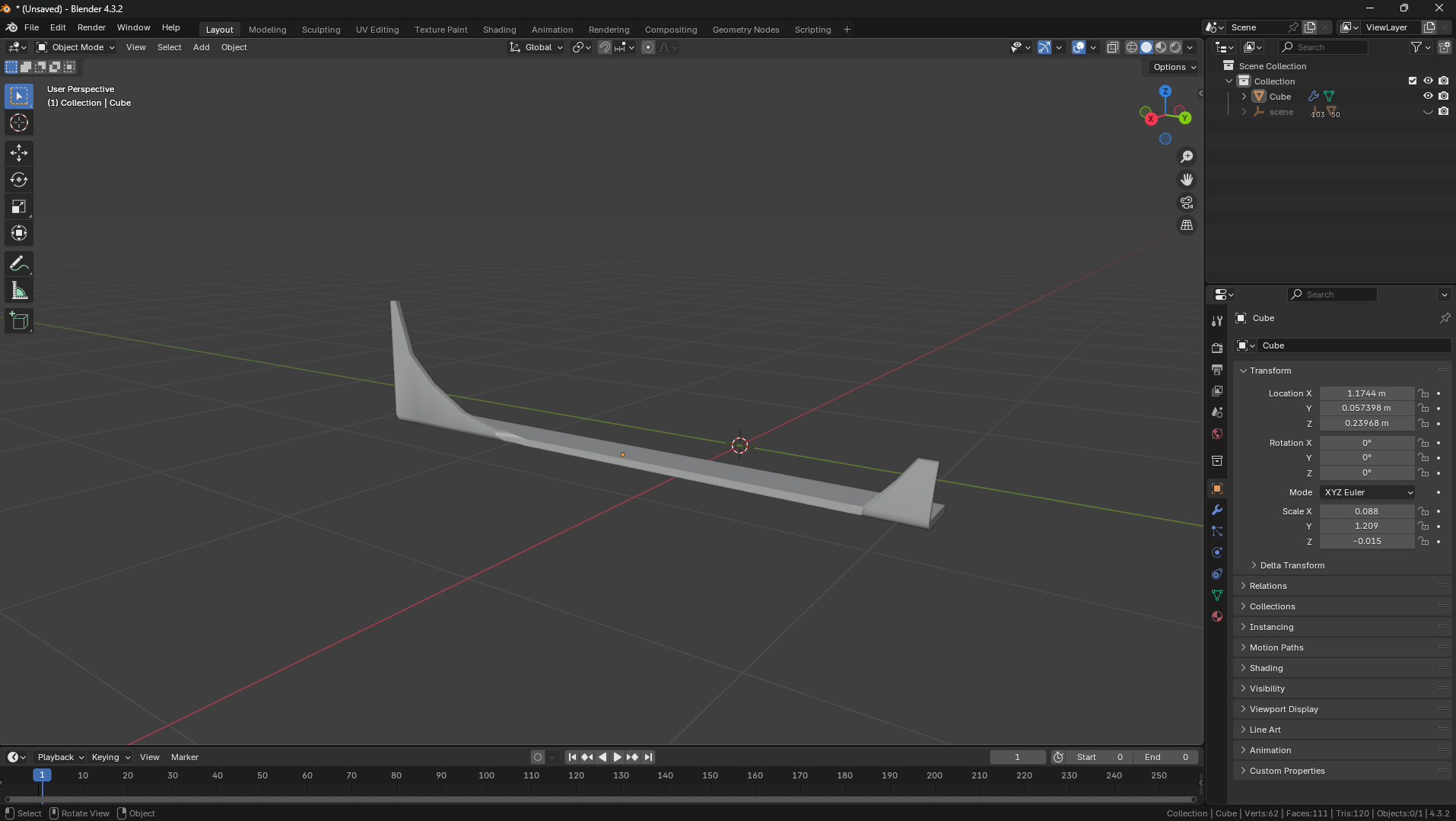Viewport: 1456px width, 821px height.
Task: Activate the Rotate tool
Action: pyautogui.click(x=19, y=180)
